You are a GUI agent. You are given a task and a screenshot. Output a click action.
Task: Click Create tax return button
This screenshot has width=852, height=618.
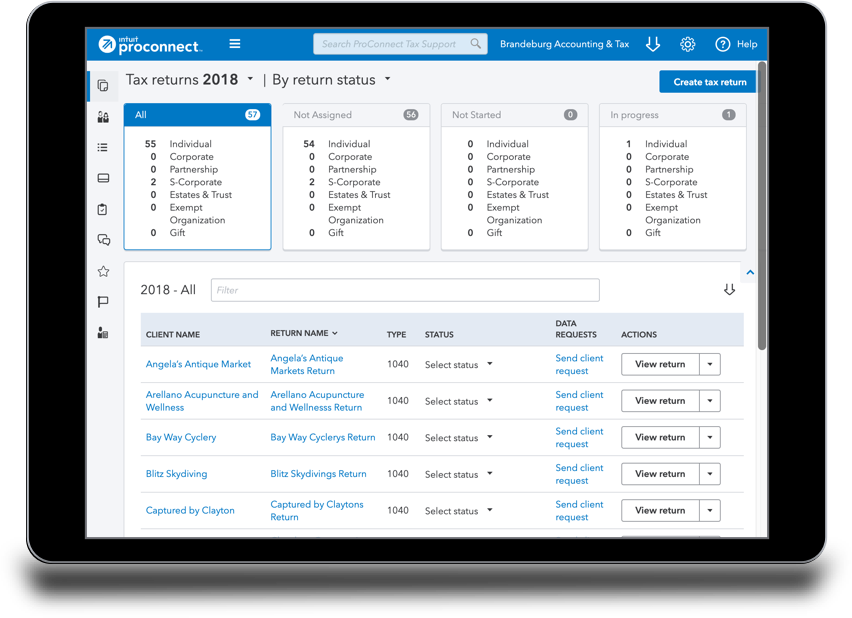click(x=709, y=82)
